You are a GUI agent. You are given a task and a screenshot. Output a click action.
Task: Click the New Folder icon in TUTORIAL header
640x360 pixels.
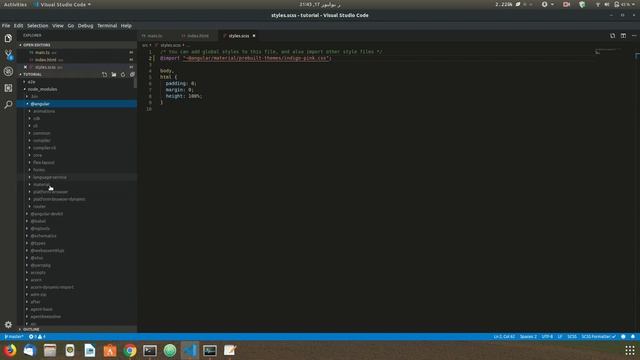[x=114, y=75]
